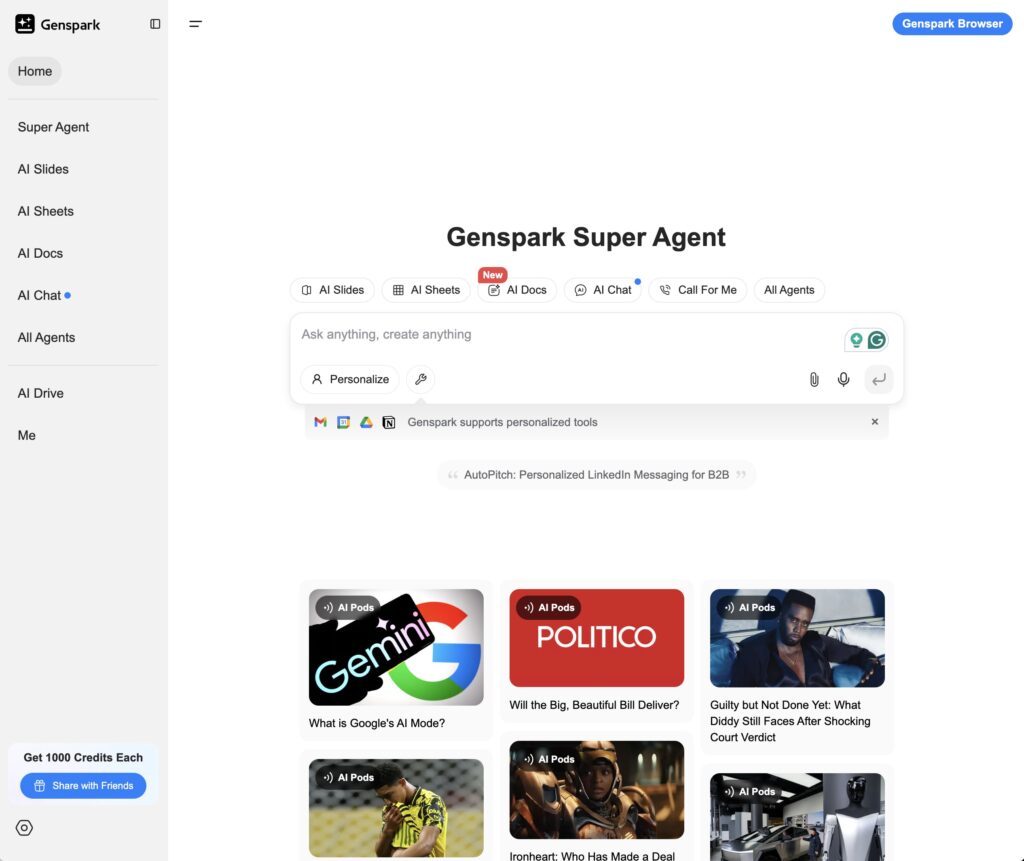1024x861 pixels.
Task: Open the Gemini Google AI Mode thumbnail
Action: [x=396, y=647]
